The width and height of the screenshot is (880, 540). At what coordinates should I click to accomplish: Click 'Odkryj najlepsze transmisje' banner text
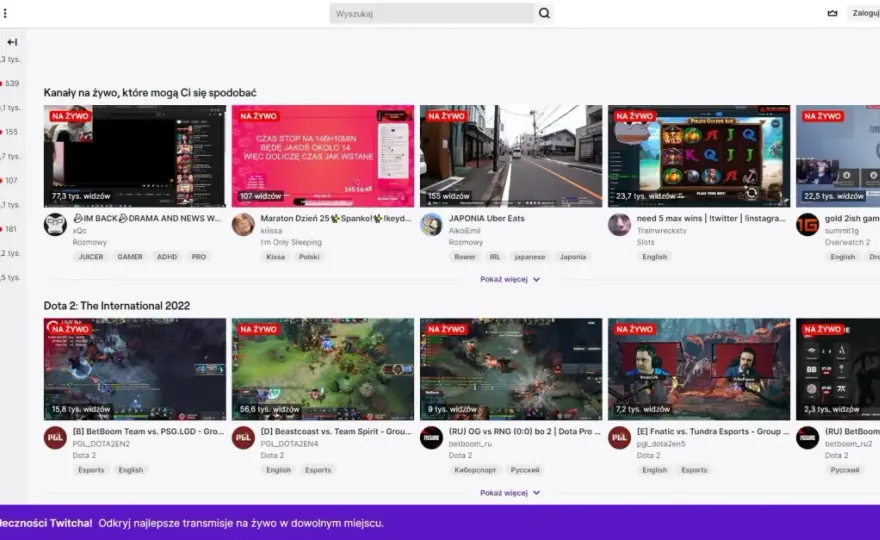241,523
